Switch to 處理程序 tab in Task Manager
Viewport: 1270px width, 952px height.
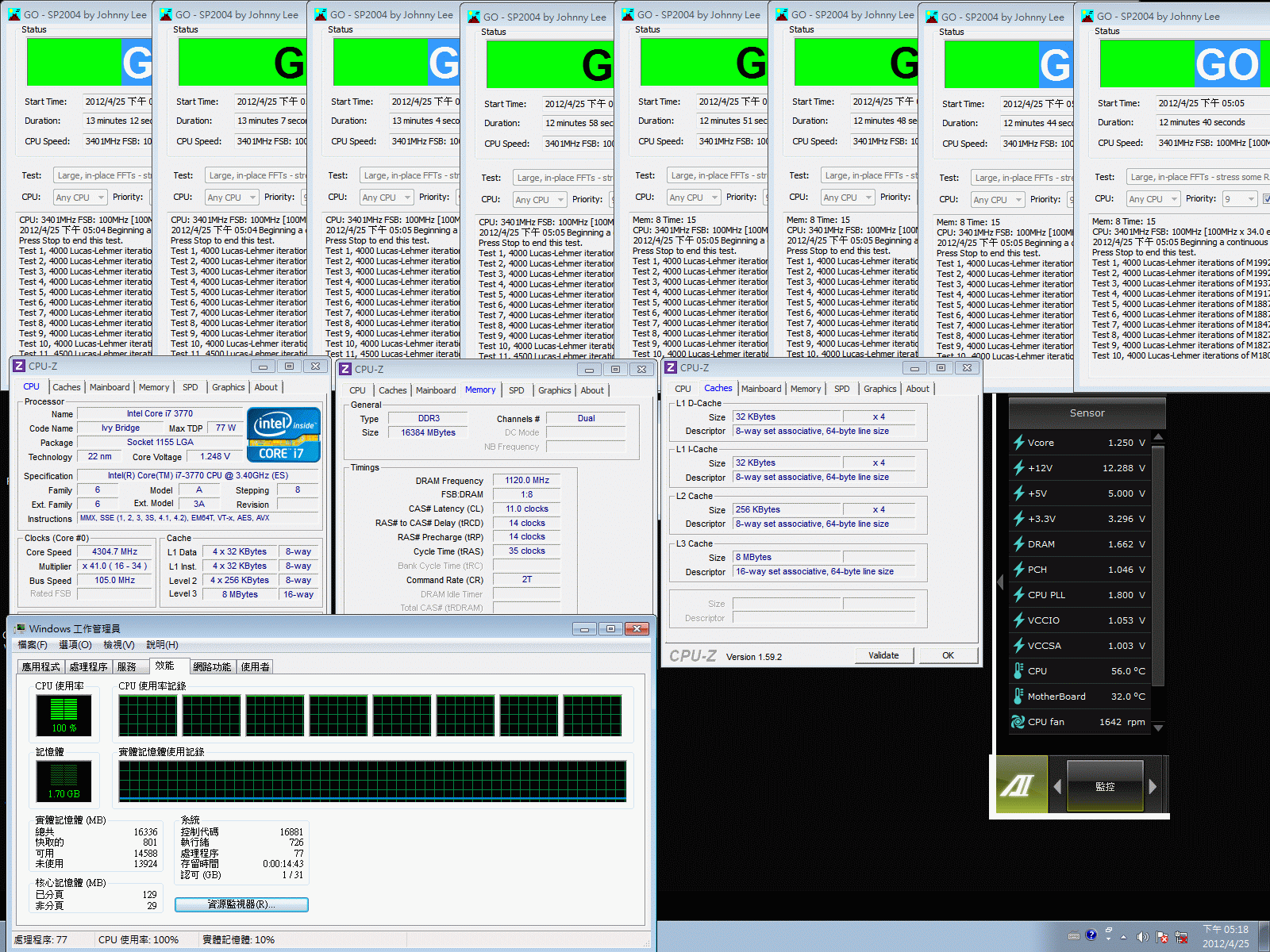[89, 667]
